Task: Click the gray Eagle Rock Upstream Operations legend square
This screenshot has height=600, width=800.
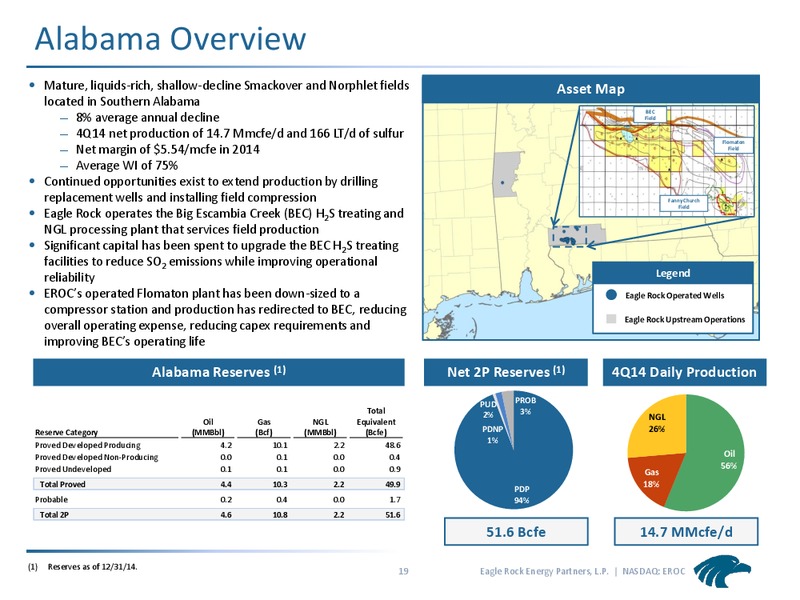Action: pos(611,319)
